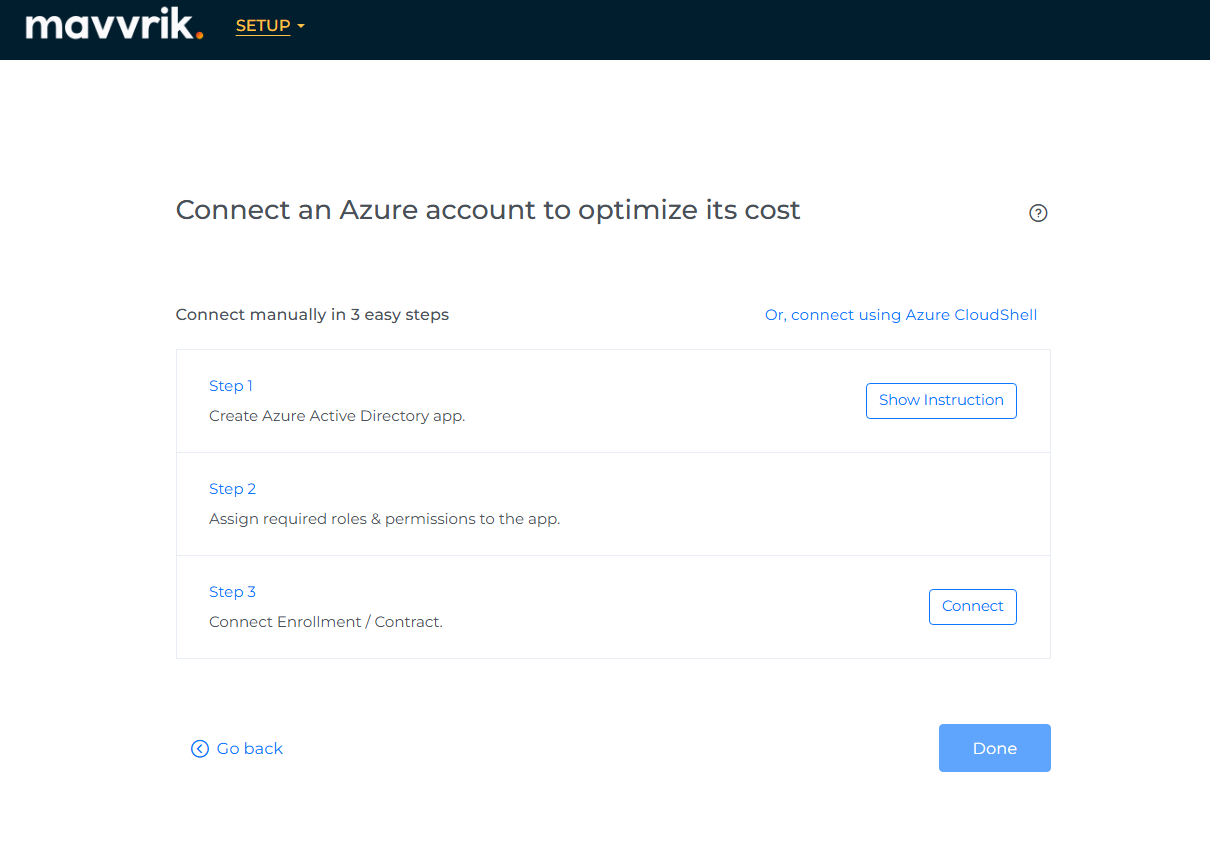The height and width of the screenshot is (842, 1210).
Task: Open the SETUP menu
Action: 263,26
